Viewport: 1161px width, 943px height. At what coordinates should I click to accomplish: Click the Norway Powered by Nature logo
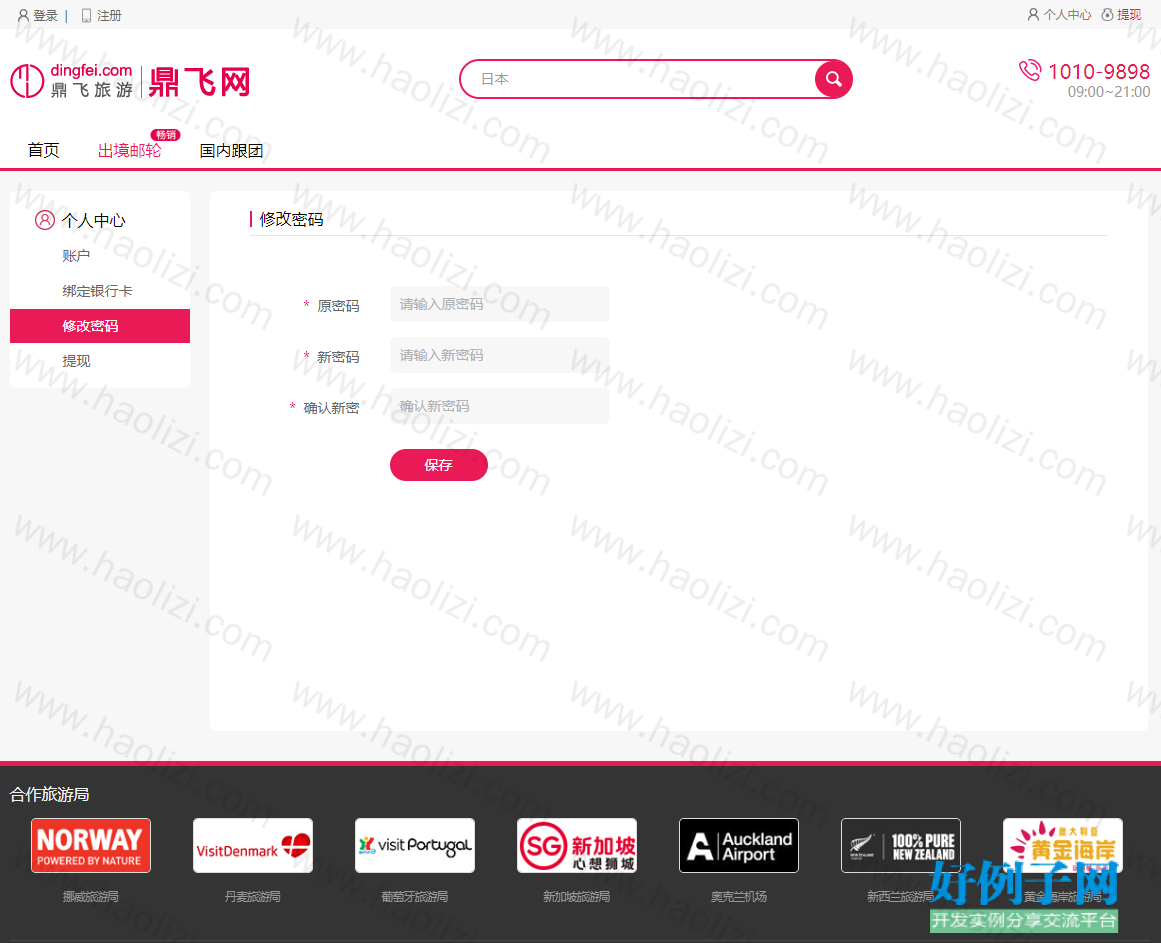point(90,845)
